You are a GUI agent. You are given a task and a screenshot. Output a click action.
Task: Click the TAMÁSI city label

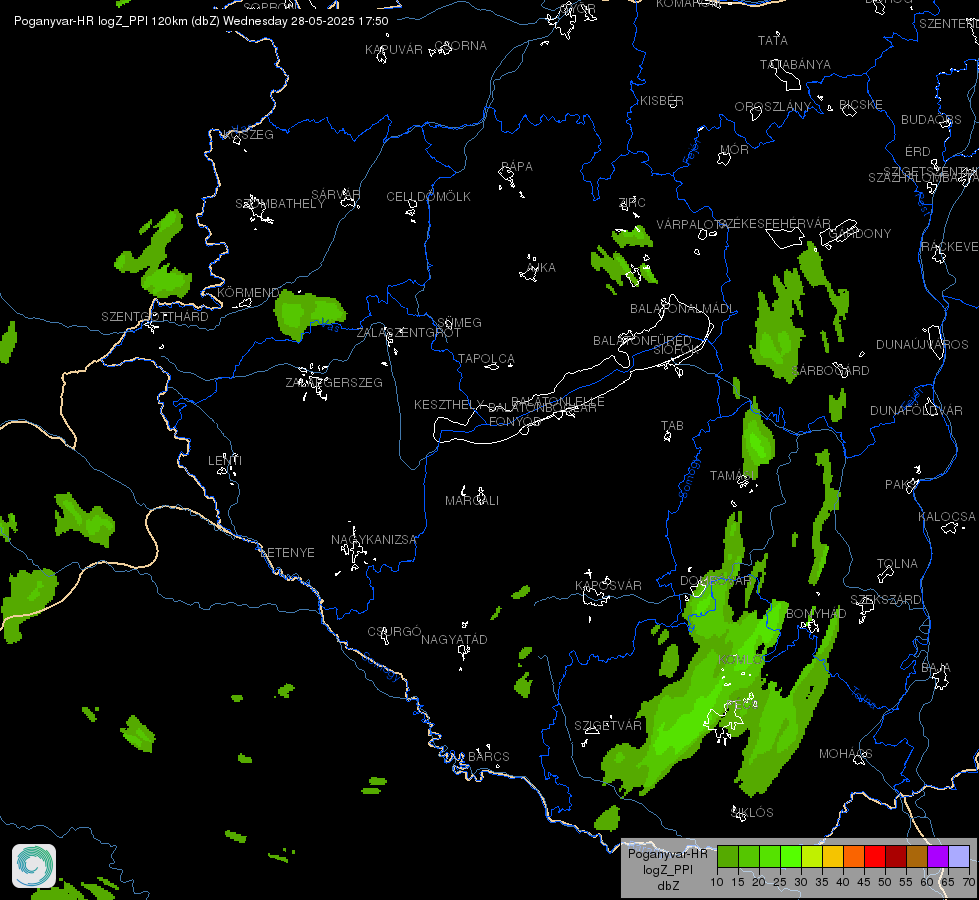[731, 476]
